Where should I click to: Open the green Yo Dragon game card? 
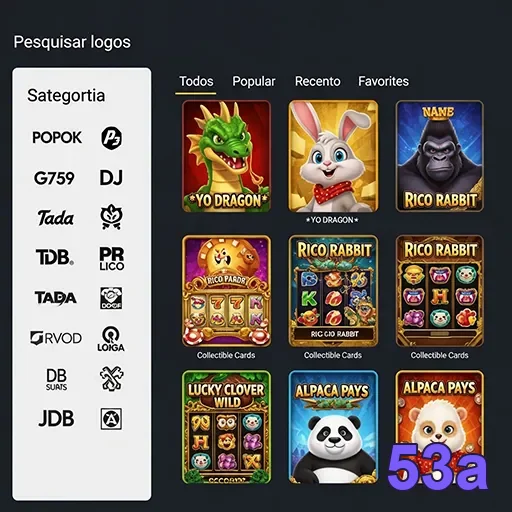[226, 156]
